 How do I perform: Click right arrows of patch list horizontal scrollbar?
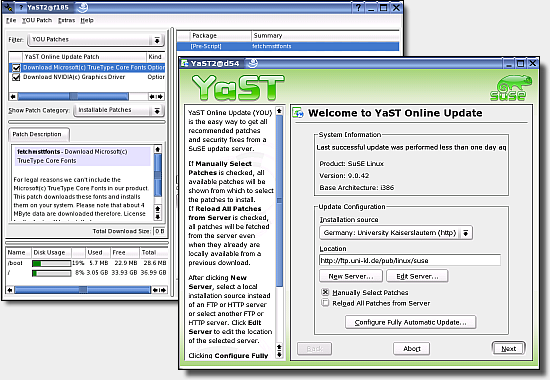coord(156,96)
